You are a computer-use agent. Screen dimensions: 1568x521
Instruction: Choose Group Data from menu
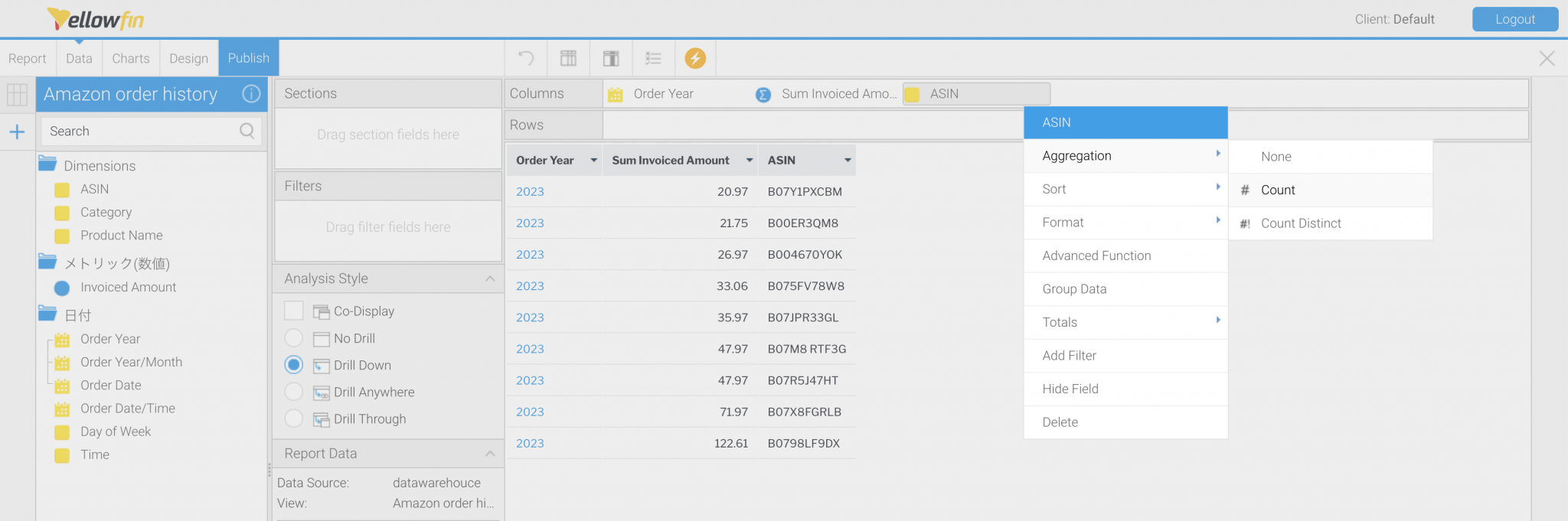pos(1125,289)
